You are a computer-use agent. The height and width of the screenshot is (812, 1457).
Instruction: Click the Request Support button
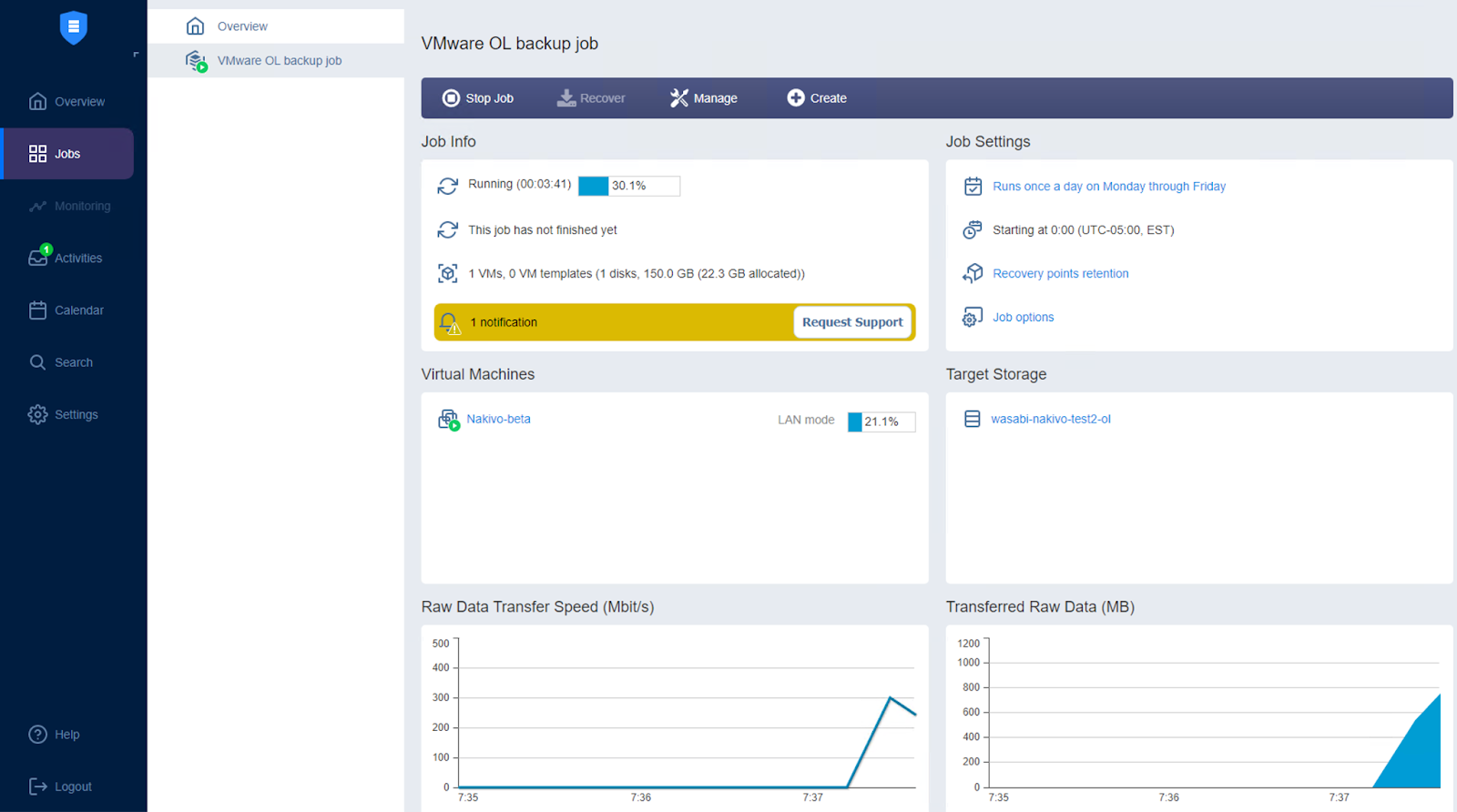[852, 322]
